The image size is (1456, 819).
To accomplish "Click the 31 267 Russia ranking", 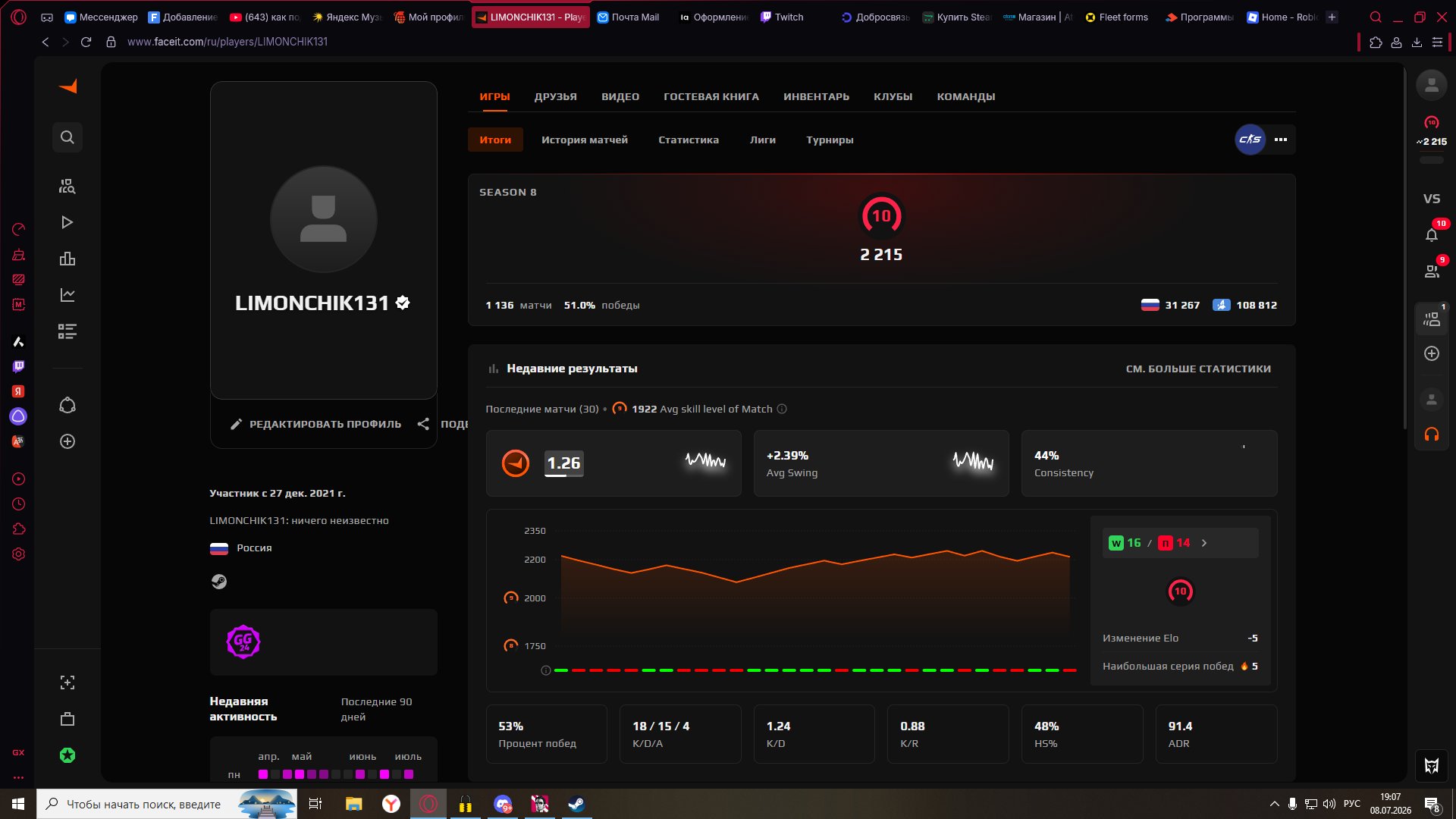I will 1170,305.
